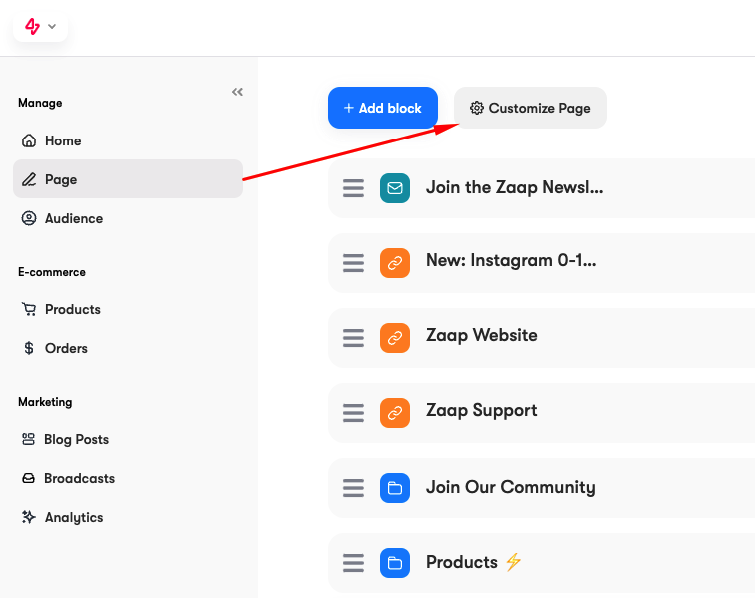The image size is (755, 598).
Task: Click the drag handle of Zaap Website block
Action: pyautogui.click(x=353, y=338)
